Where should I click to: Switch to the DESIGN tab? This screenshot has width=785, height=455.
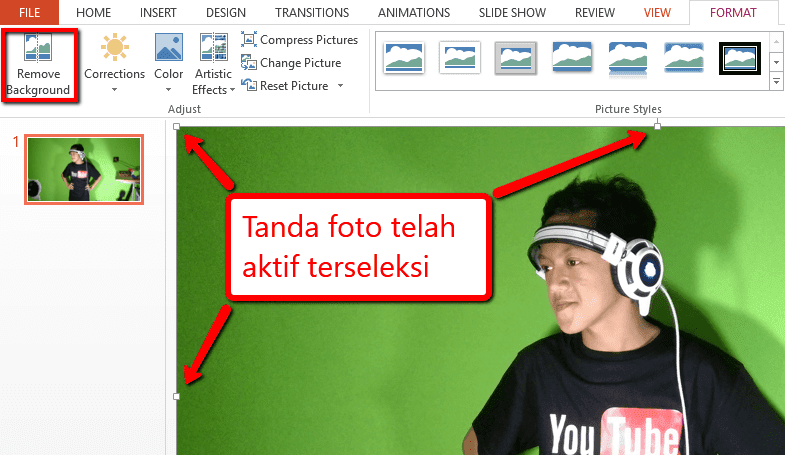pos(226,13)
